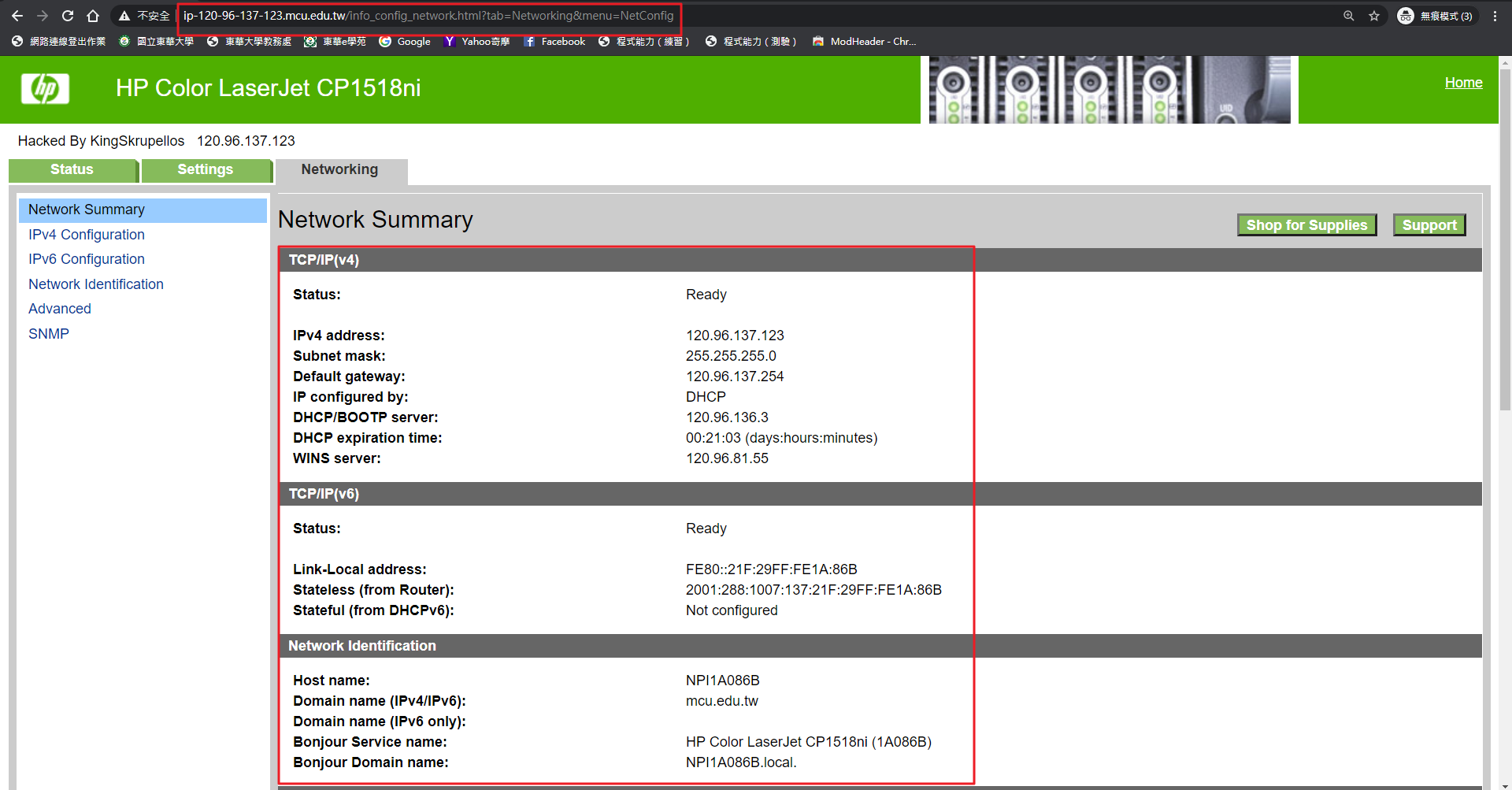Go back with the browser back arrow

(x=17, y=16)
